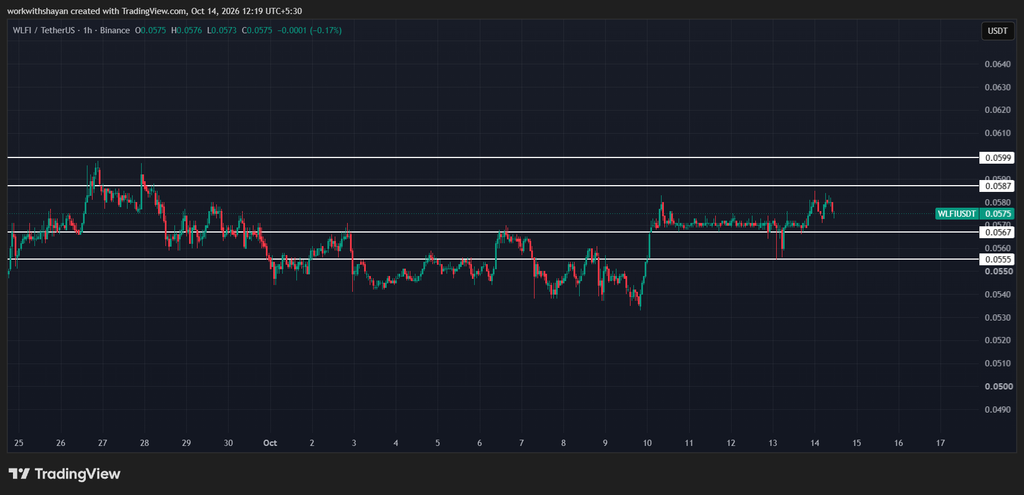
Task: Click date 10 on the time axis
Action: click(647, 443)
